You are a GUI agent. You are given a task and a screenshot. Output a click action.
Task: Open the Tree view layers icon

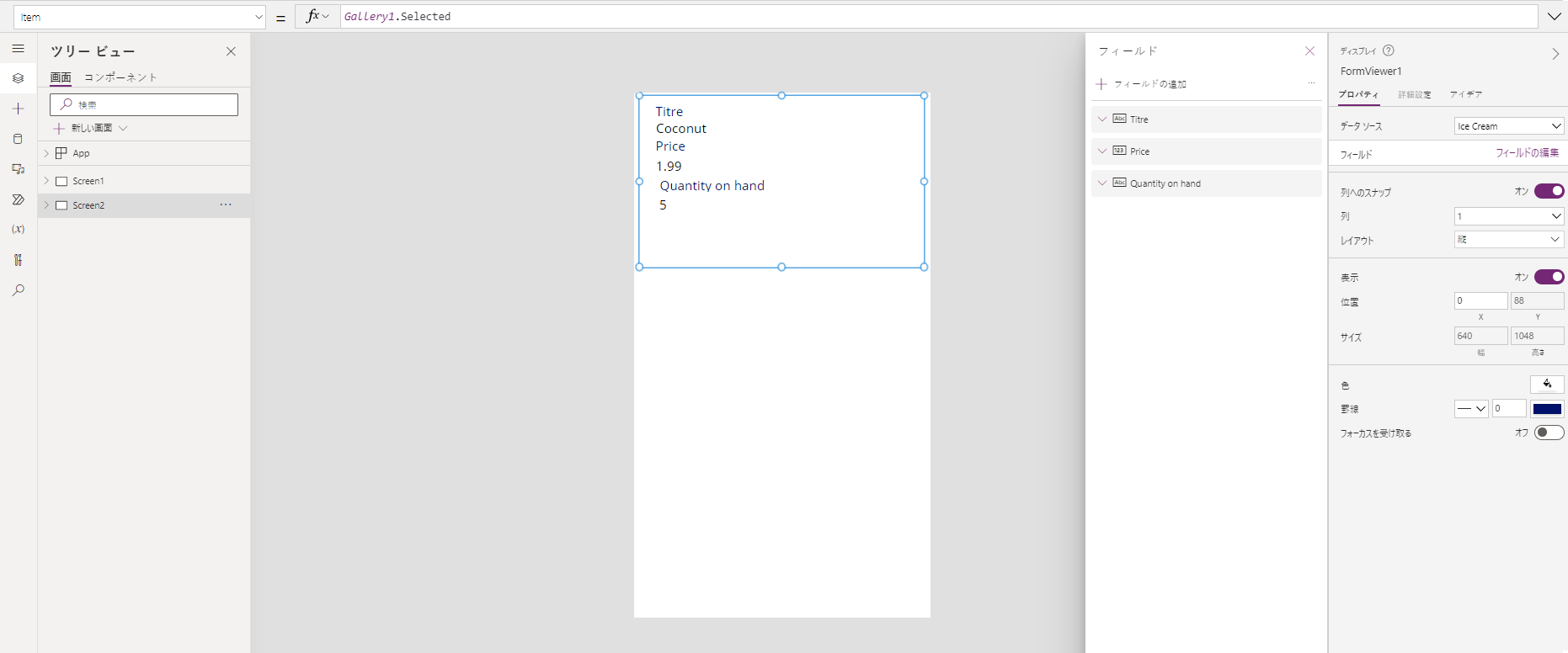(x=18, y=78)
